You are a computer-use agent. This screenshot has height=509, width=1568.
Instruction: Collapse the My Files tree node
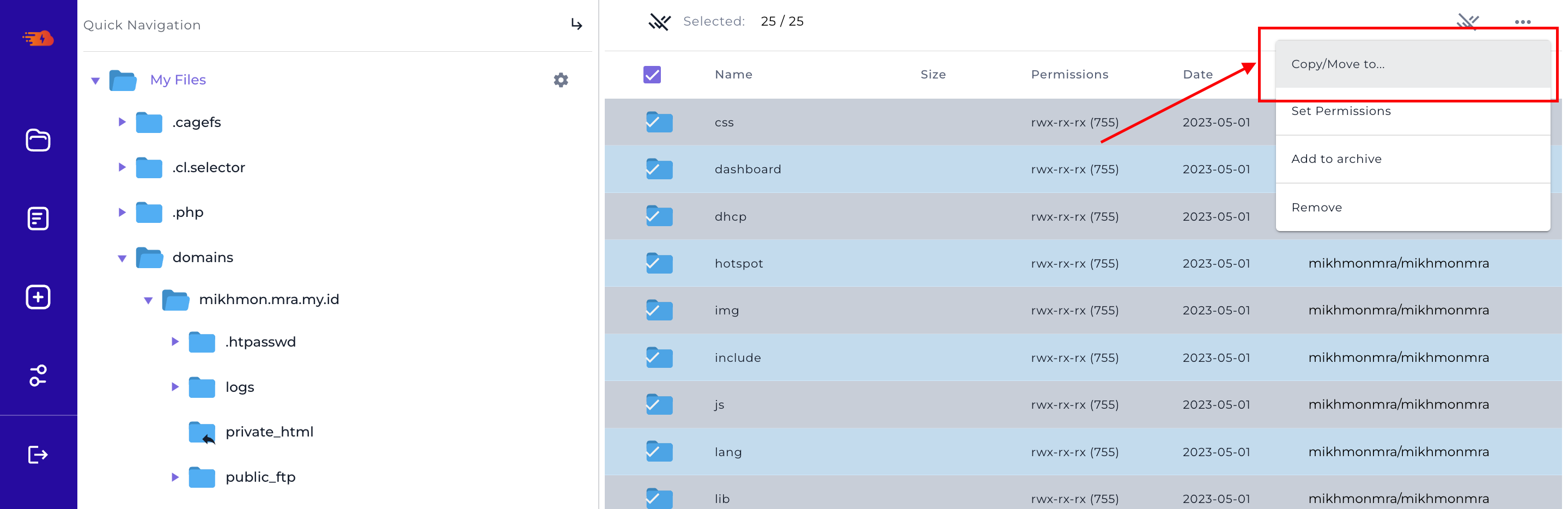pyautogui.click(x=95, y=80)
